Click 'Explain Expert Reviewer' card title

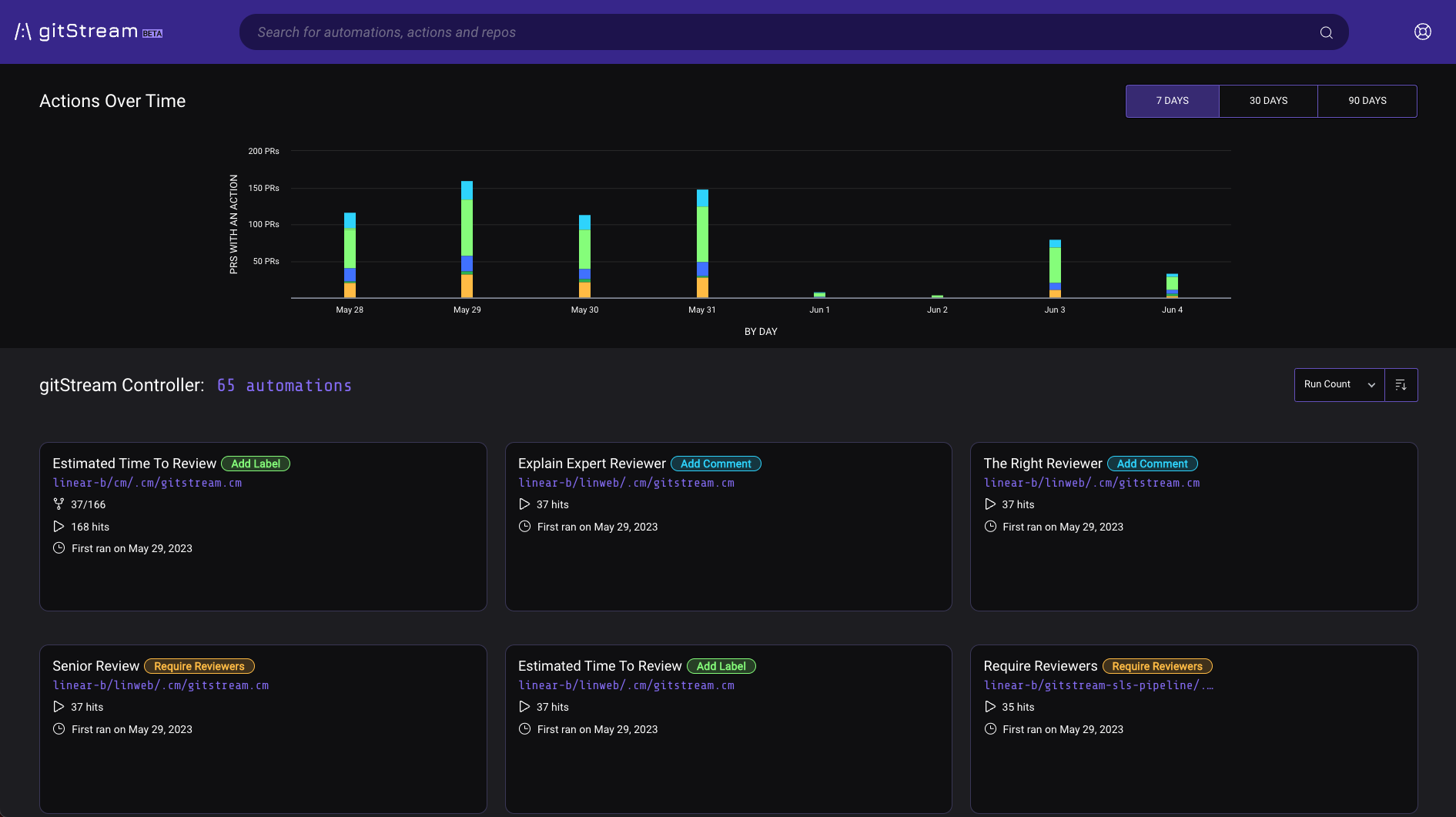point(592,464)
